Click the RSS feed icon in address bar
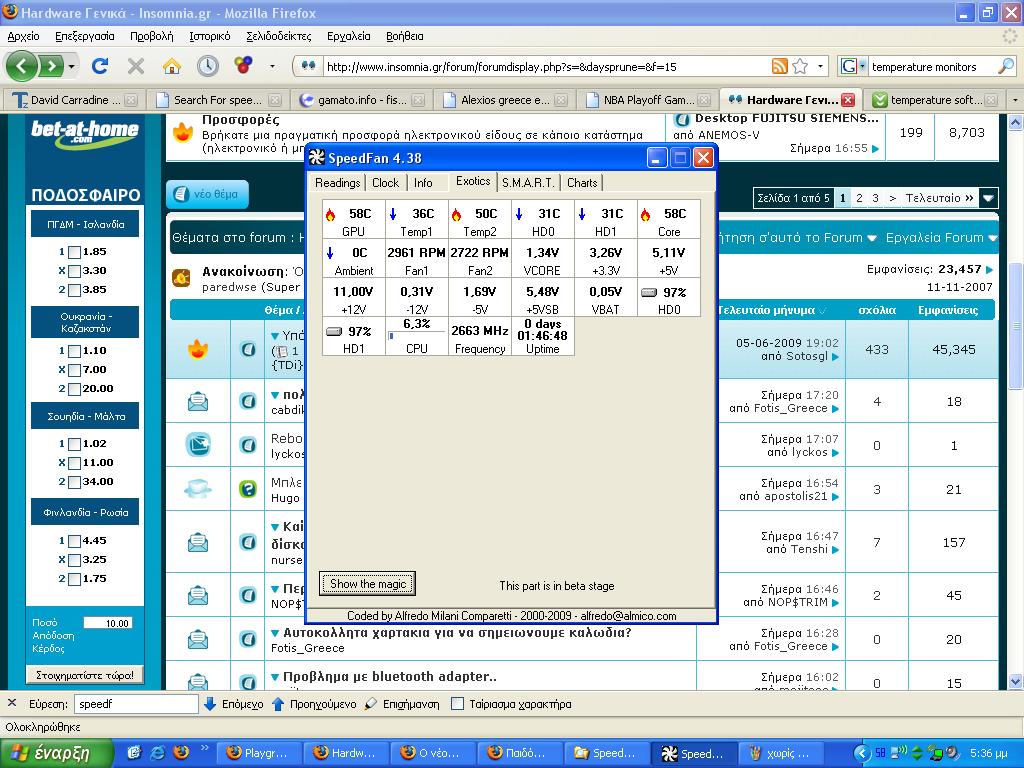This screenshot has height=768, width=1024. [780, 66]
